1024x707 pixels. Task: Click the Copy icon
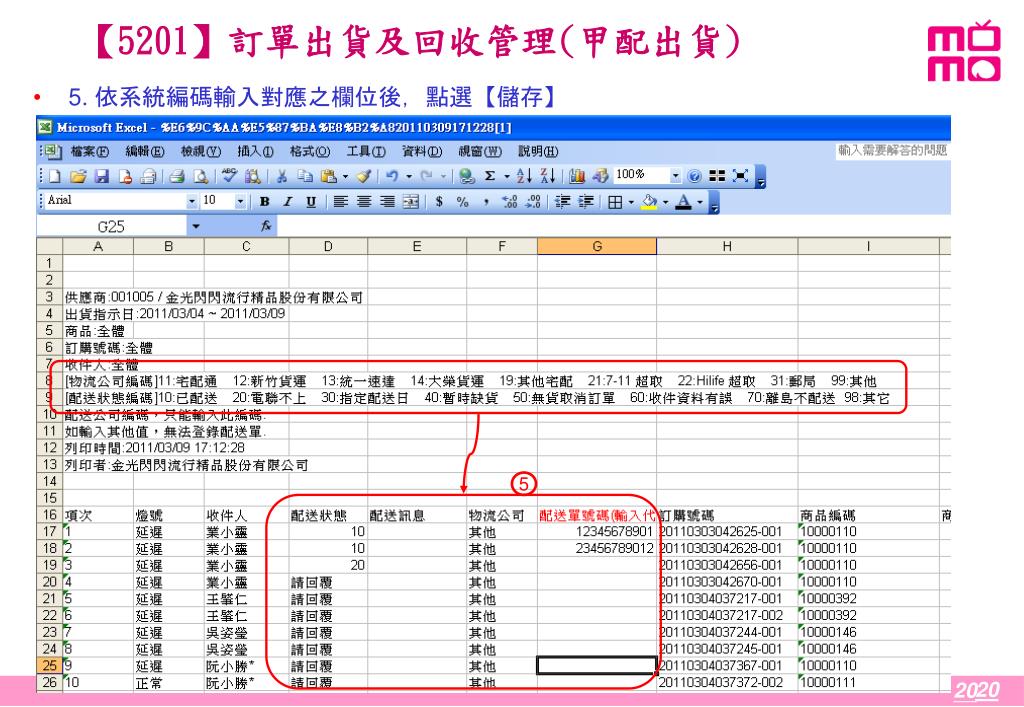[x=304, y=176]
